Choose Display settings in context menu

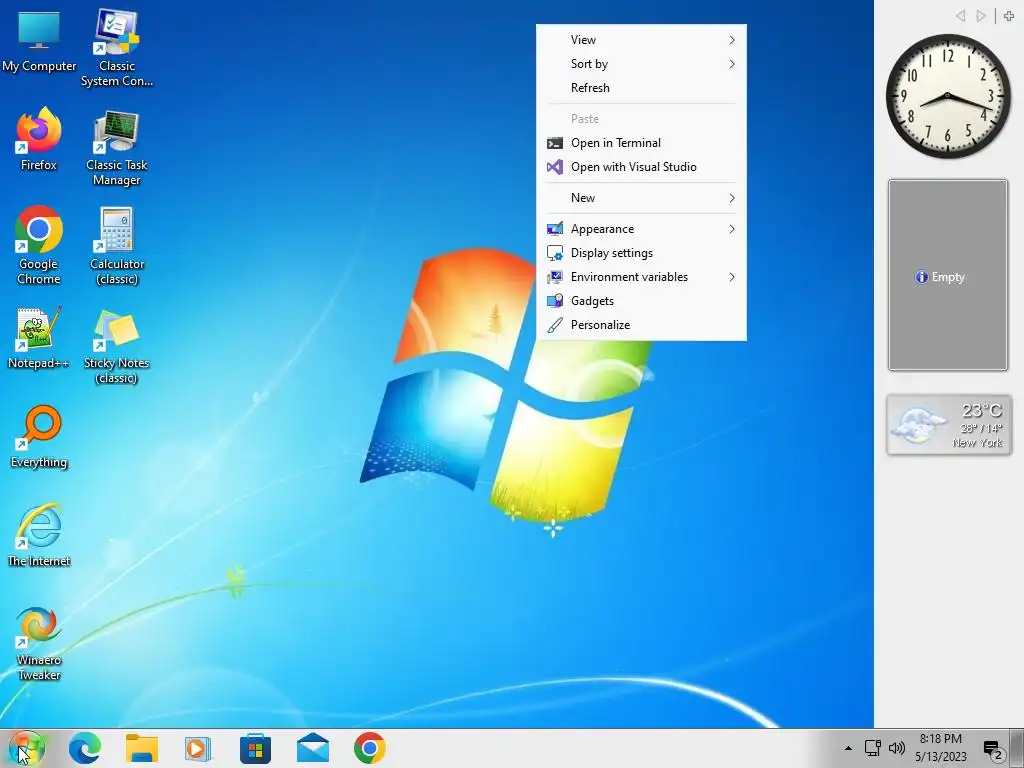coord(641,253)
